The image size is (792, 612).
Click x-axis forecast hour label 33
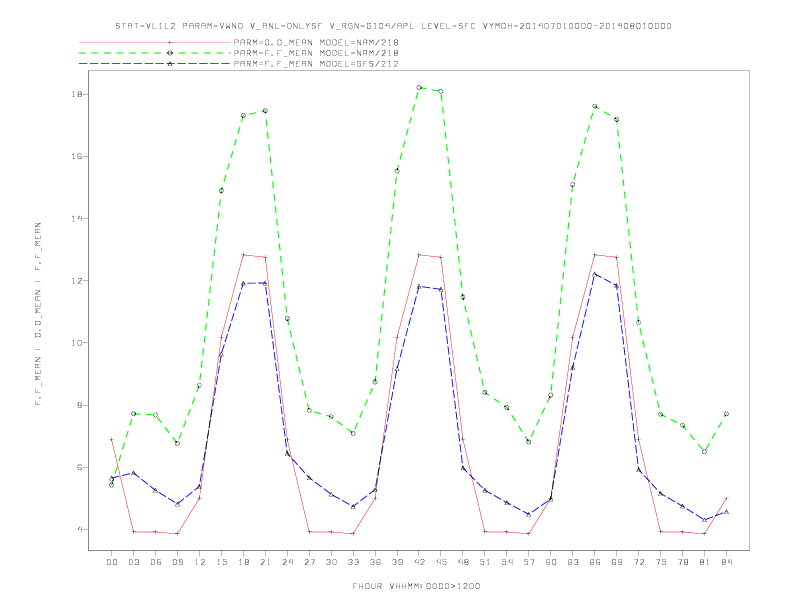point(353,562)
